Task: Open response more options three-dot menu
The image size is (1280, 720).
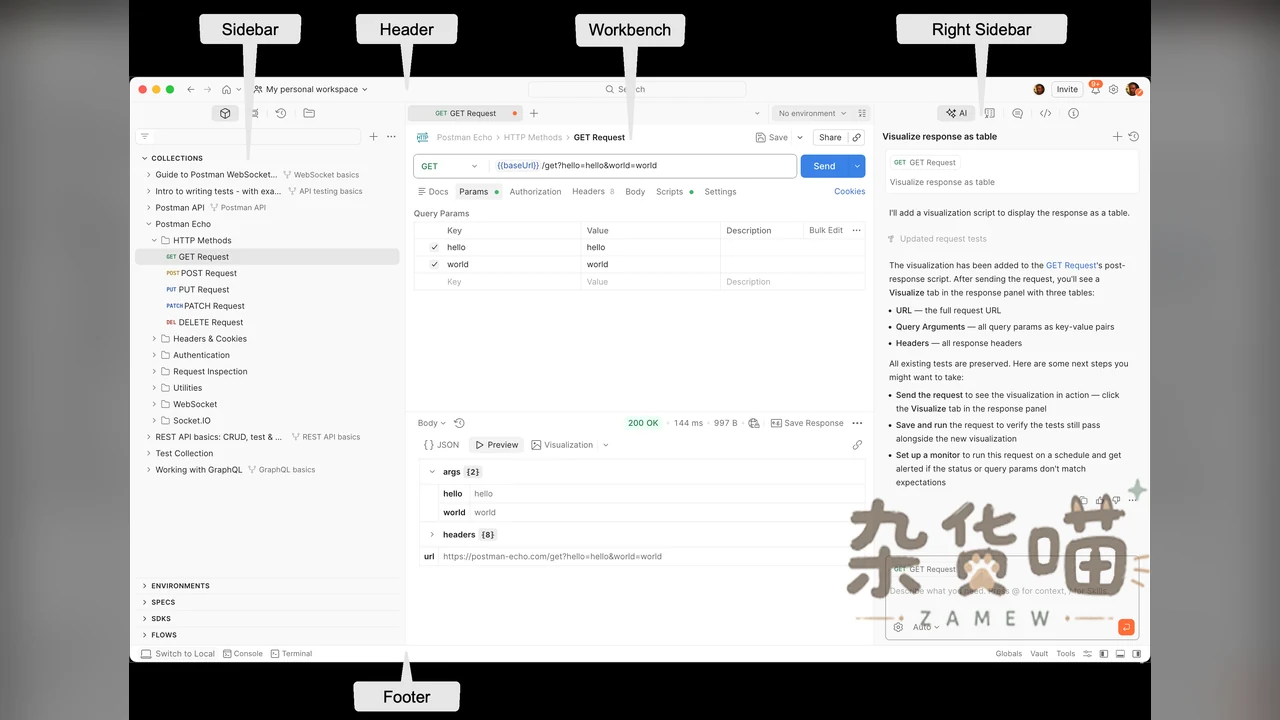Action: point(856,423)
